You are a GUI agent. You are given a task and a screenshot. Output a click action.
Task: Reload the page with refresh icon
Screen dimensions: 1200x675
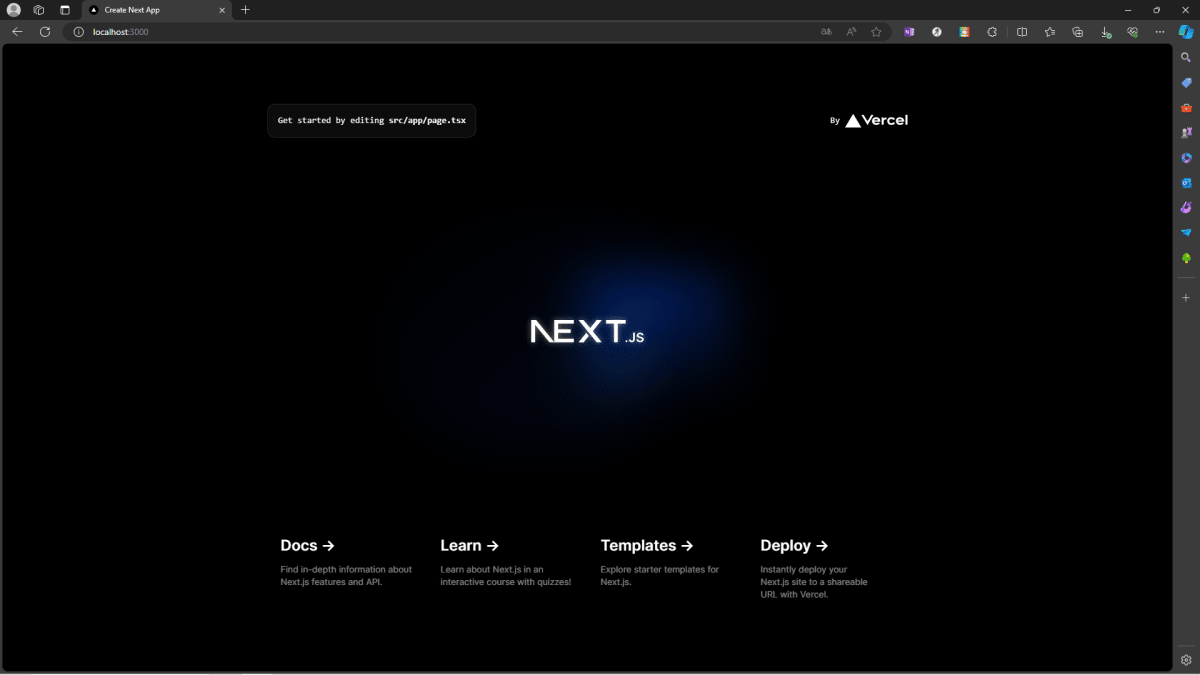click(45, 32)
